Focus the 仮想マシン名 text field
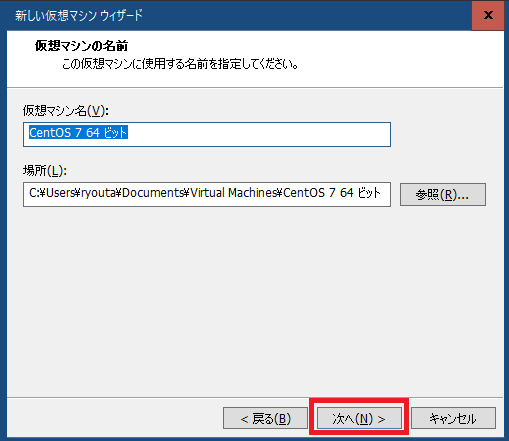The width and height of the screenshot is (509, 441). point(207,134)
